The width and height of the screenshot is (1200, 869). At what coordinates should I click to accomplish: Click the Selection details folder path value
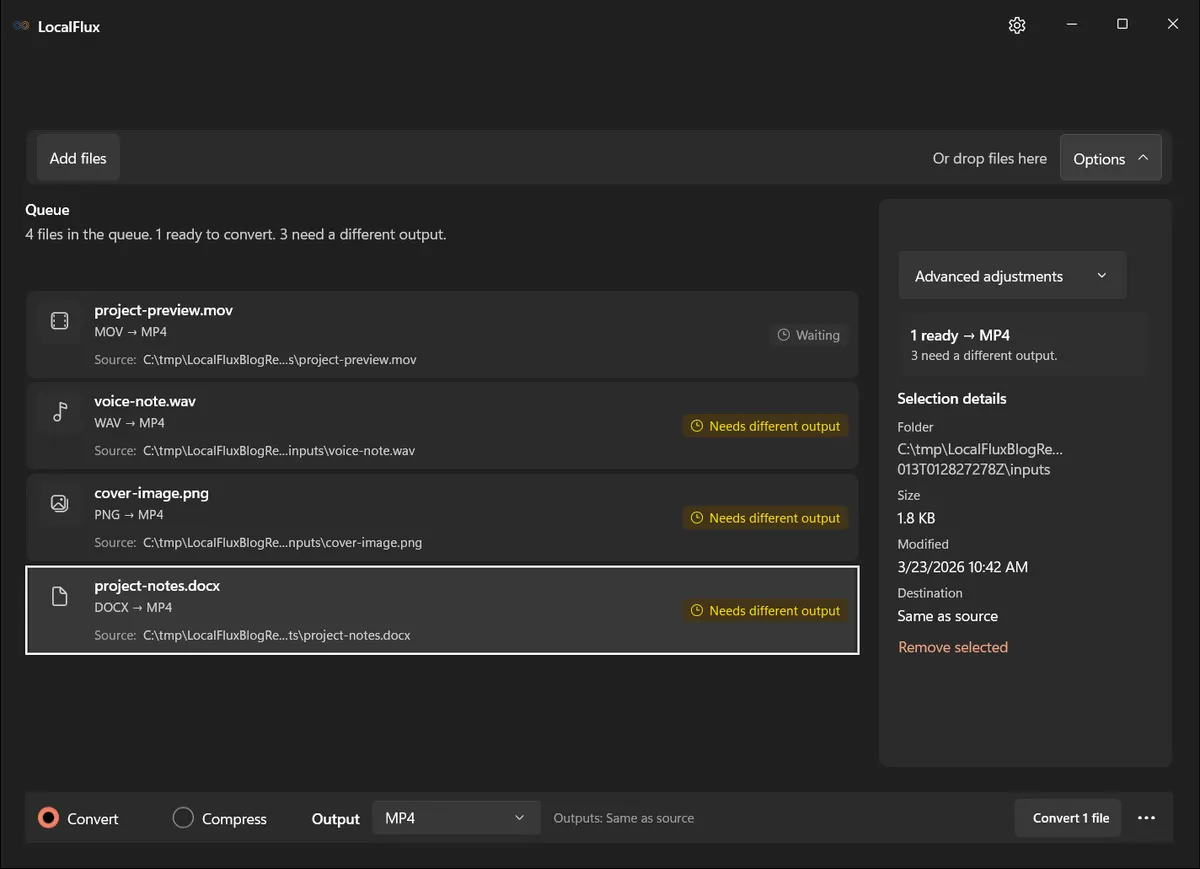coord(981,459)
